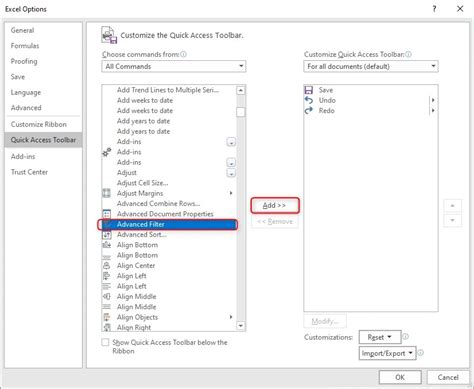The width and height of the screenshot is (474, 389).
Task: Close the Excel Options dialog
Action: point(460,9)
